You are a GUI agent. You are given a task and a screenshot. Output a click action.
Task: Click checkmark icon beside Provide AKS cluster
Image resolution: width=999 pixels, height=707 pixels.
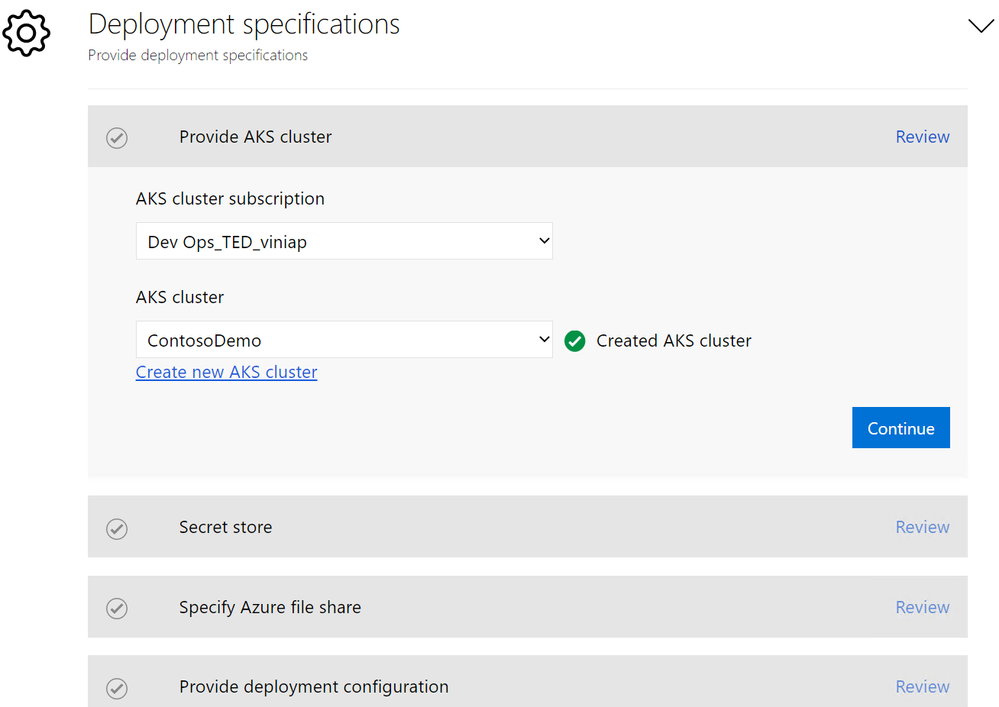tap(117, 138)
